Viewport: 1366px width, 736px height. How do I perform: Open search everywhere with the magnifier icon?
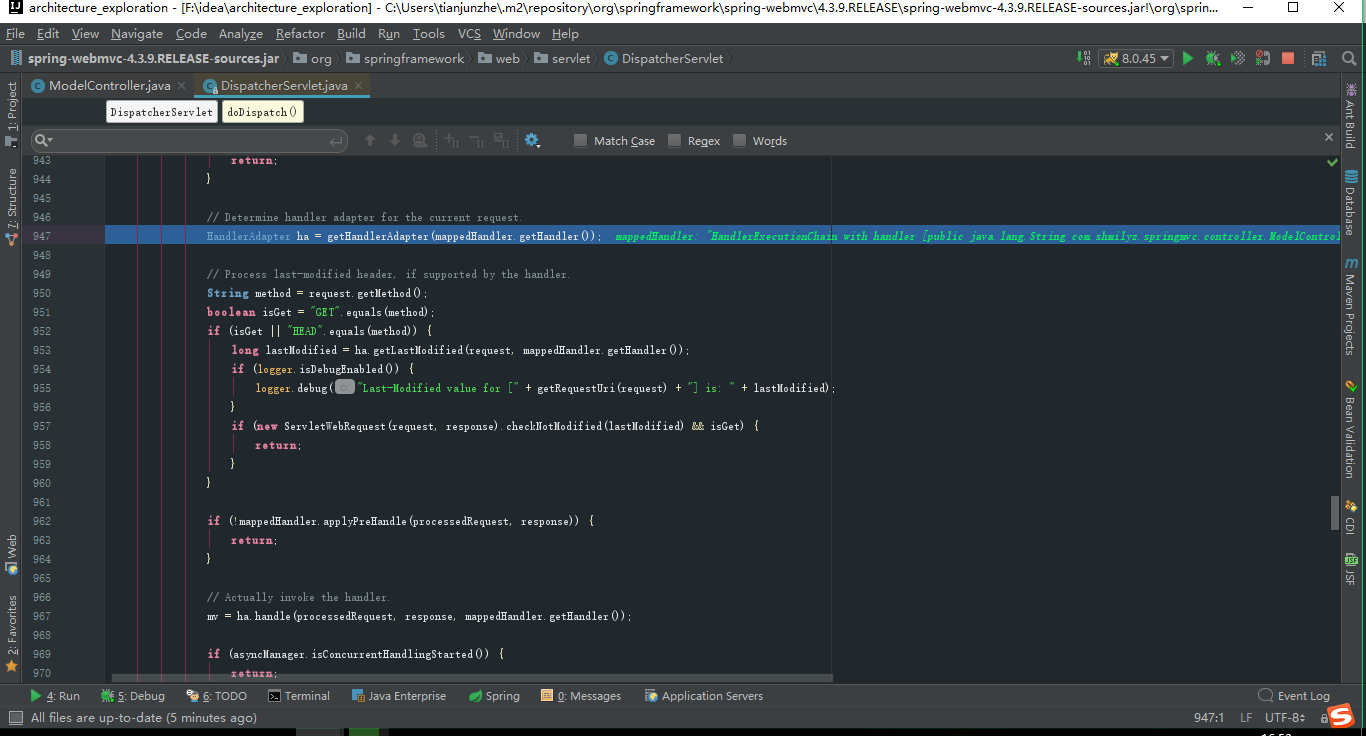pyautogui.click(x=1349, y=58)
